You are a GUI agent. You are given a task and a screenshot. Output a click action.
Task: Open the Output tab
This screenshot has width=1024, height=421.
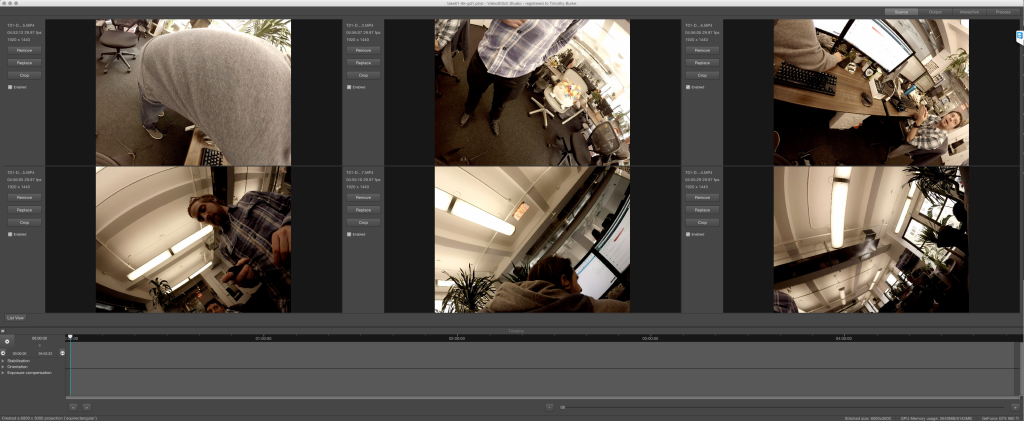click(x=935, y=12)
